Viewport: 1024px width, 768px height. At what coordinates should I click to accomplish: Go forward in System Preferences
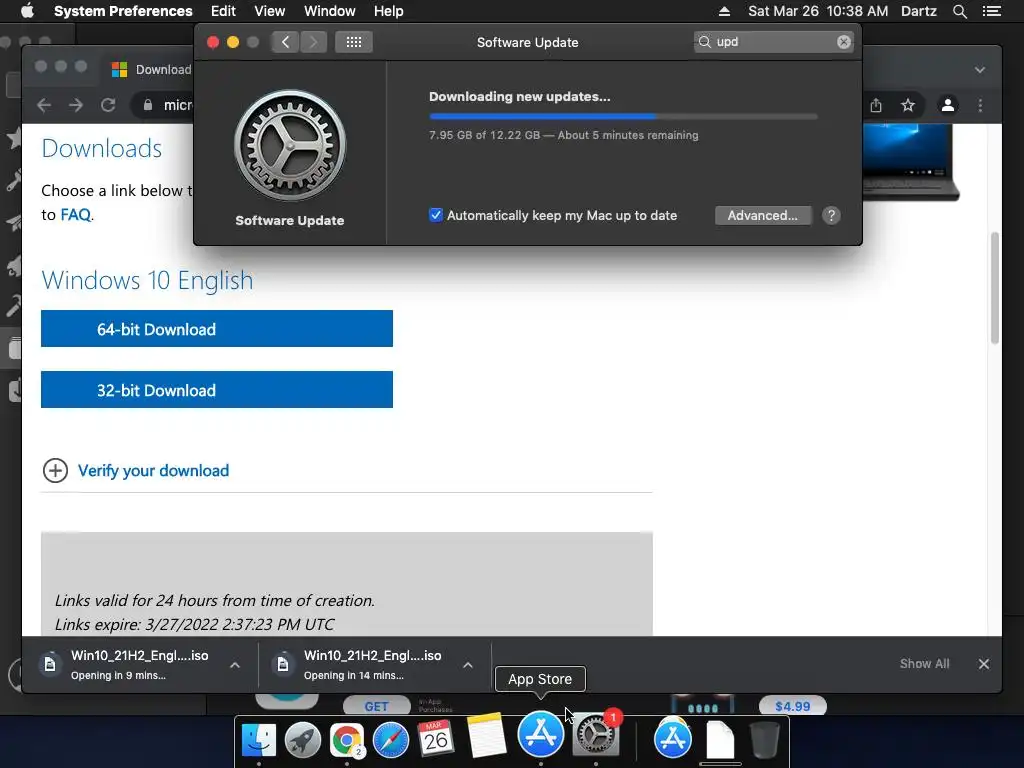(313, 42)
